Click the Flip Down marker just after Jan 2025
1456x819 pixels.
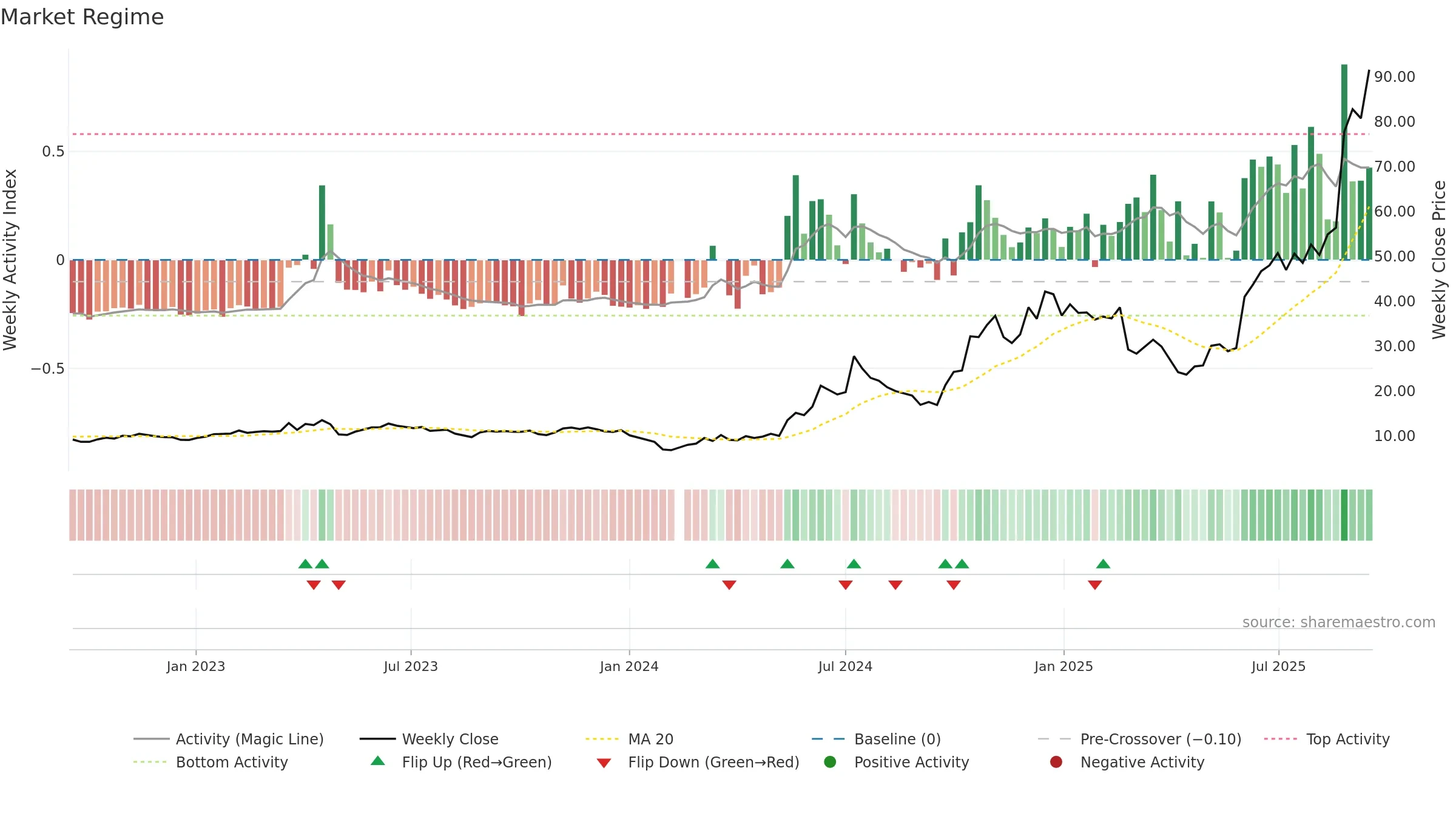[1095, 585]
